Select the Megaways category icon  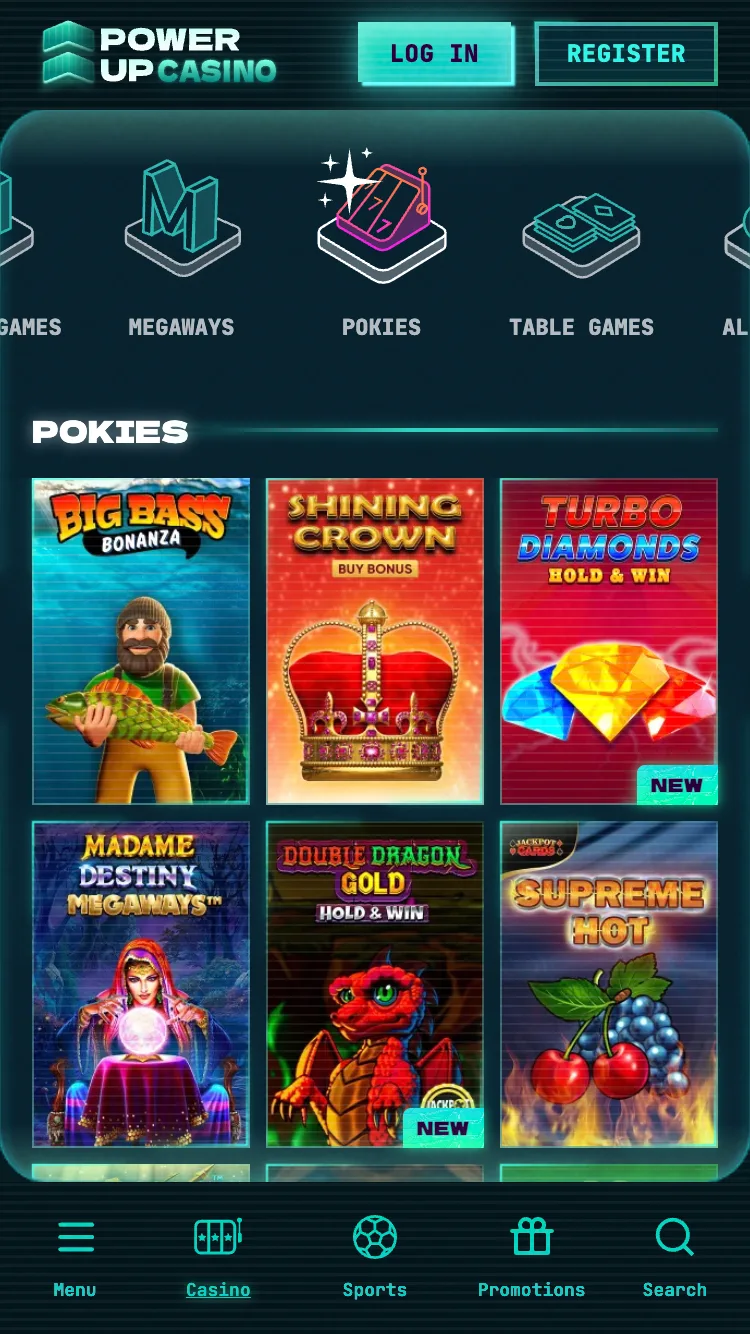click(182, 216)
